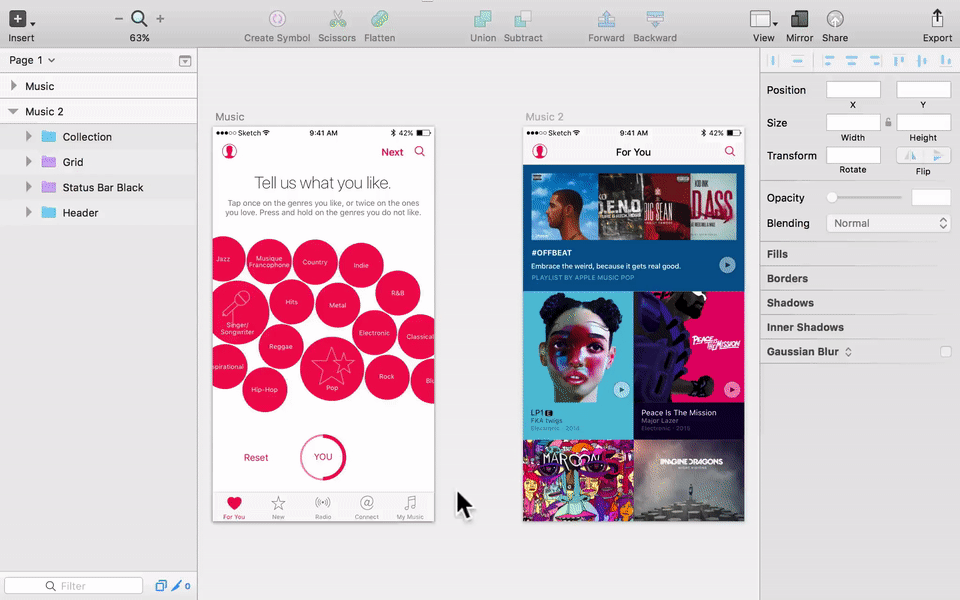This screenshot has width=960, height=600.
Task: Click the Music artboard title label
Action: [230, 116]
